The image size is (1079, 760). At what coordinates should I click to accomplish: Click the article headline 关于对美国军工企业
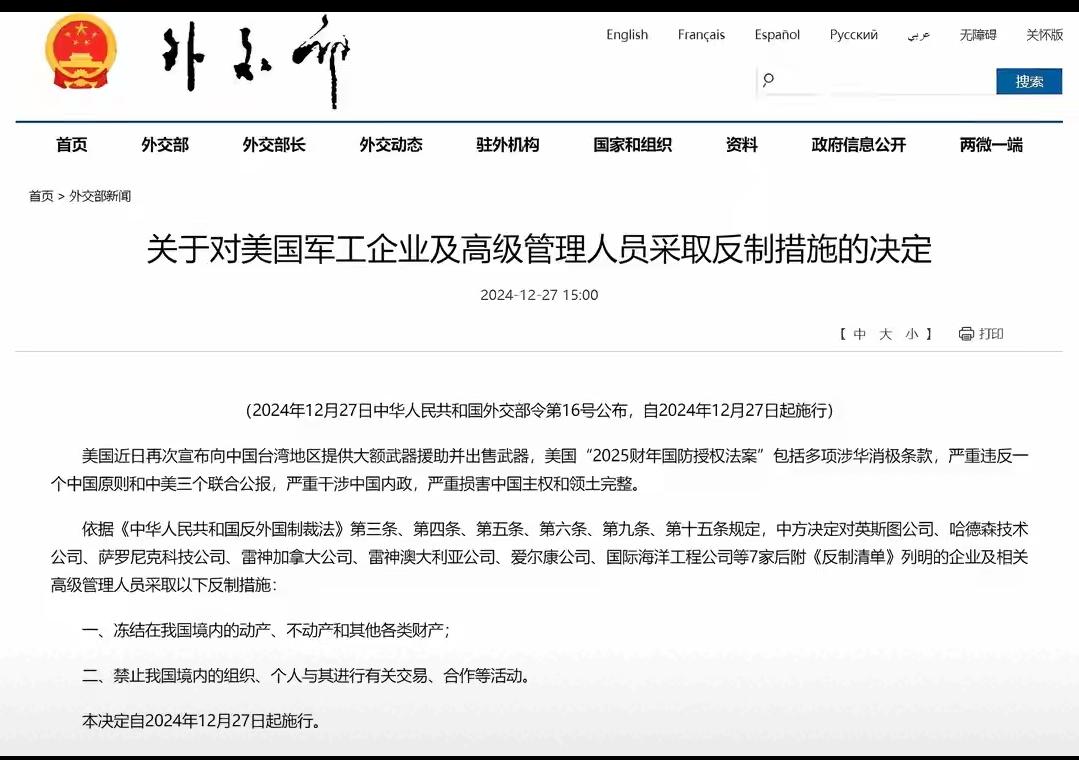539,249
